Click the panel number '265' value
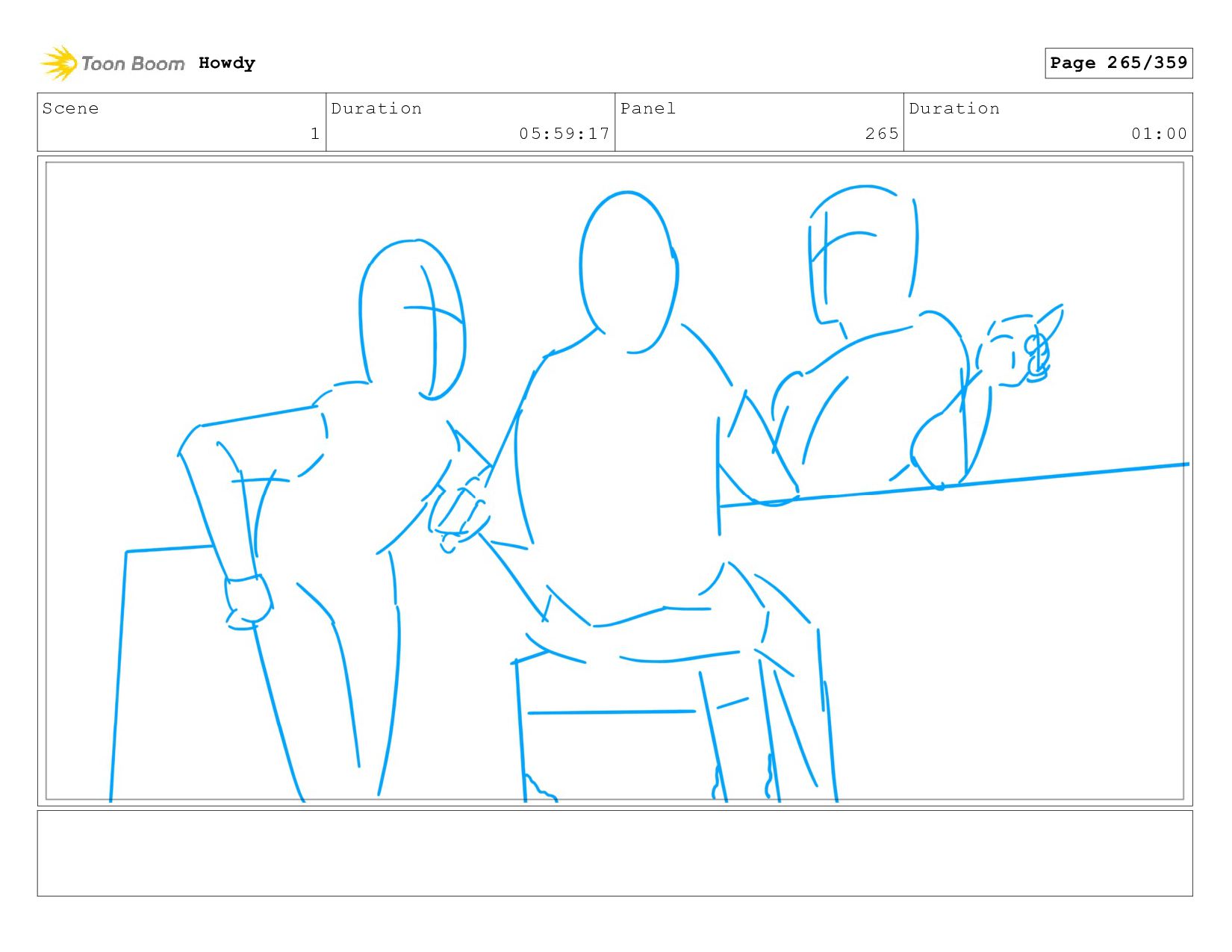This screenshot has height=952, width=1232. point(882,134)
